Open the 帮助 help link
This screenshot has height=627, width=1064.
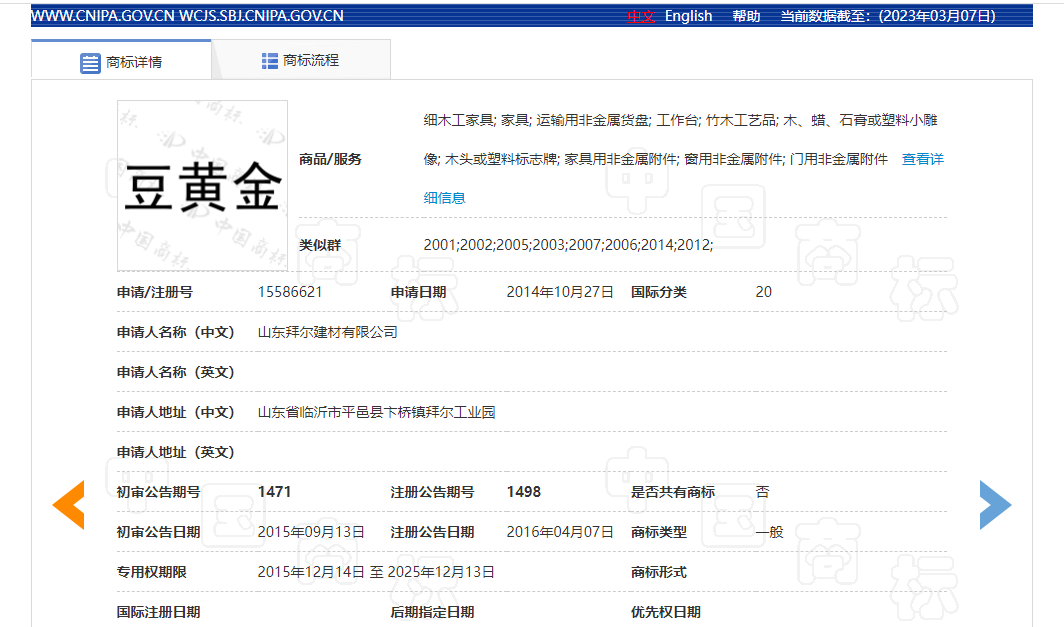pyautogui.click(x=746, y=16)
